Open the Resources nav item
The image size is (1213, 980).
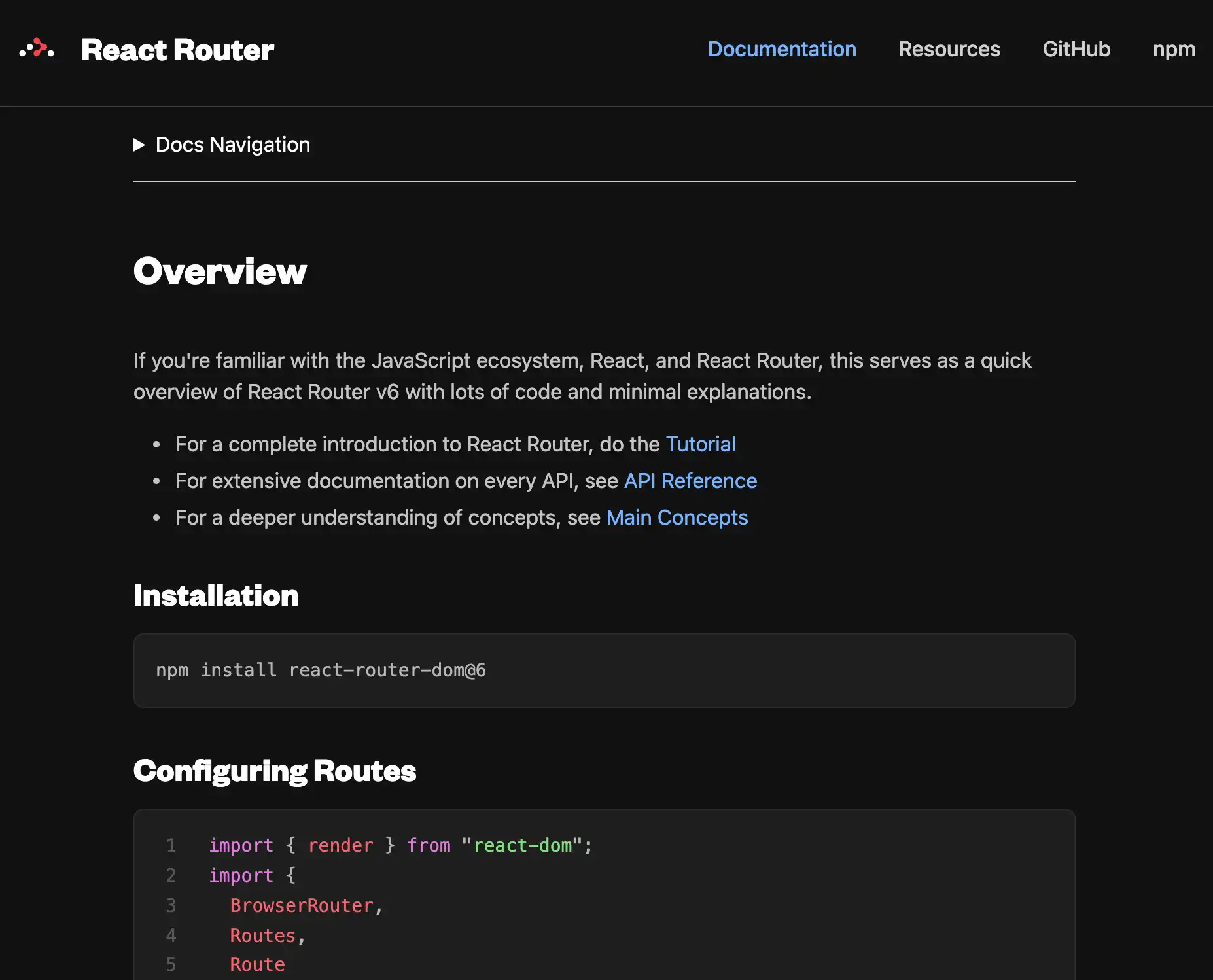point(949,49)
